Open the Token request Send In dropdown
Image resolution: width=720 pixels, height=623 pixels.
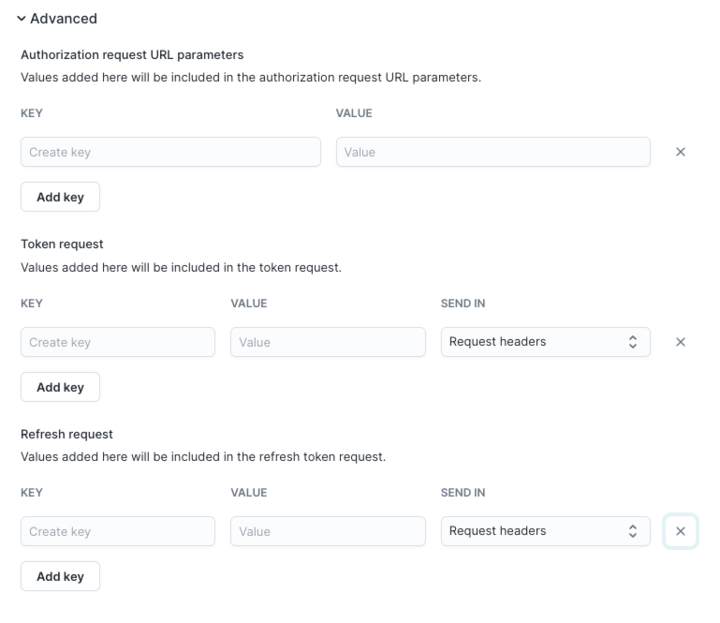click(545, 342)
